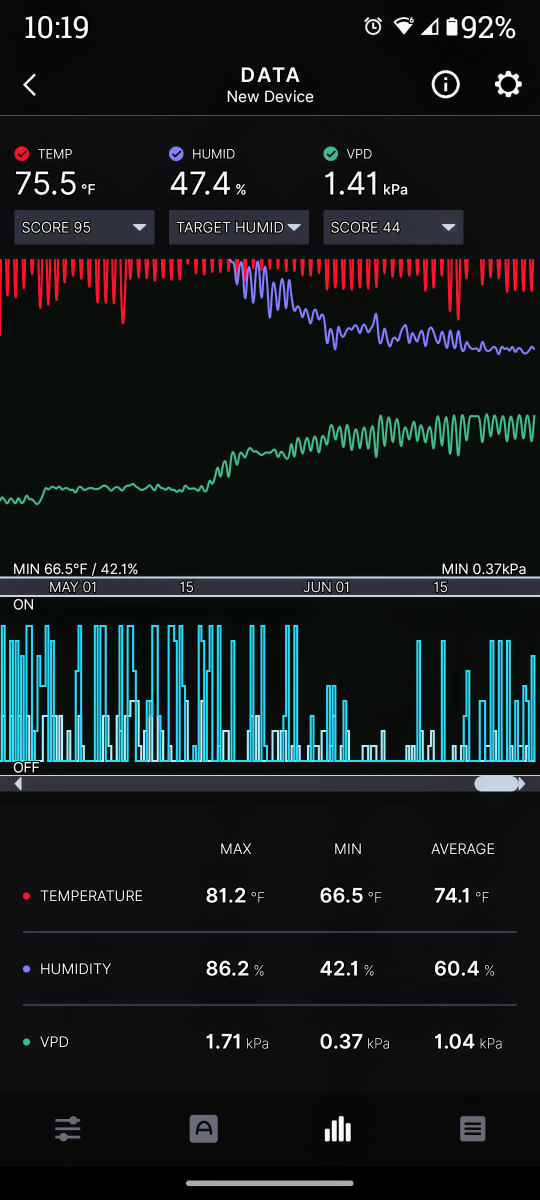Tap the alarm clock status icon
Screen dimensions: 540x1200
[x=373, y=28]
